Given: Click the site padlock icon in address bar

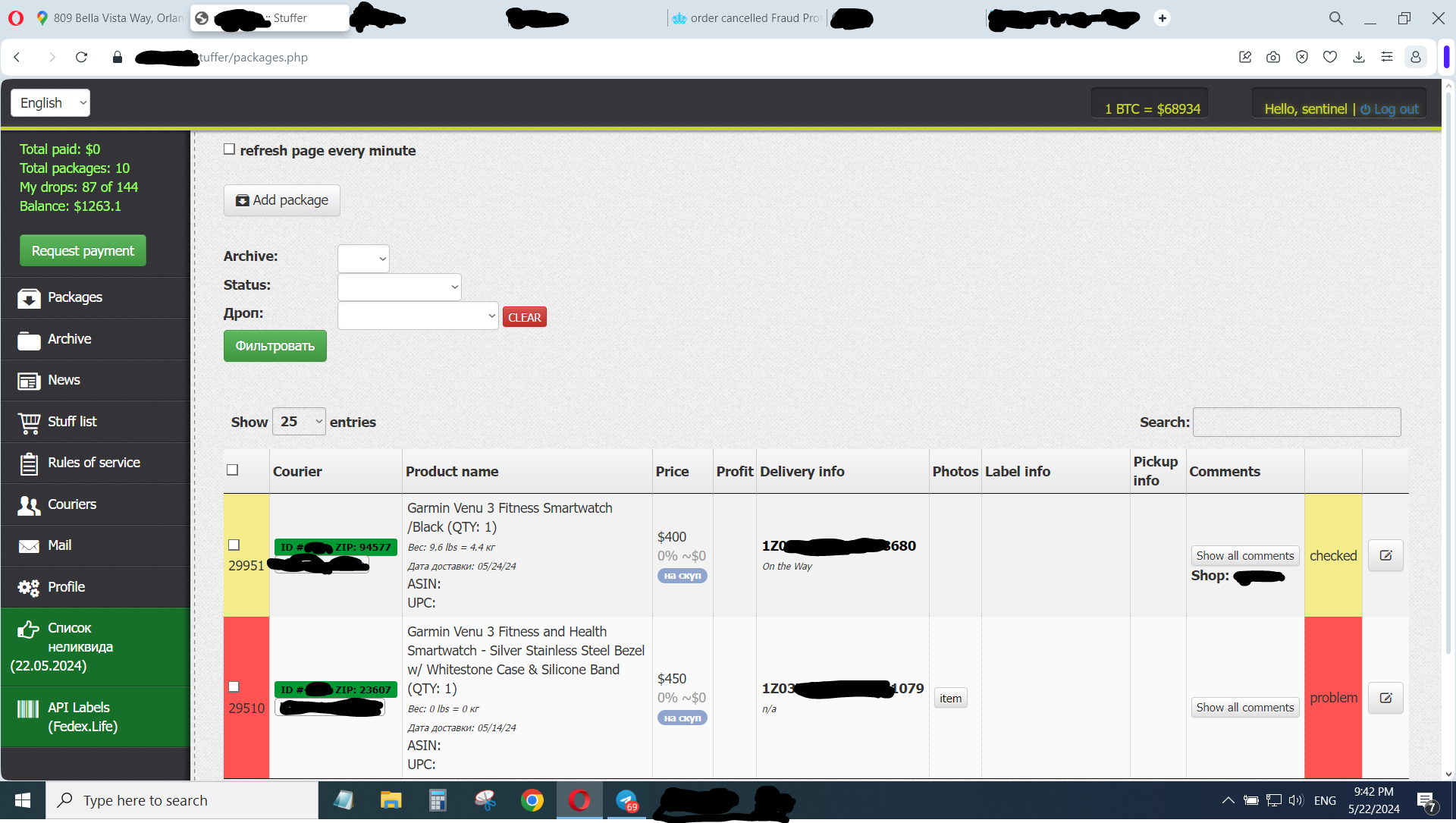Looking at the screenshot, I should coord(118,57).
